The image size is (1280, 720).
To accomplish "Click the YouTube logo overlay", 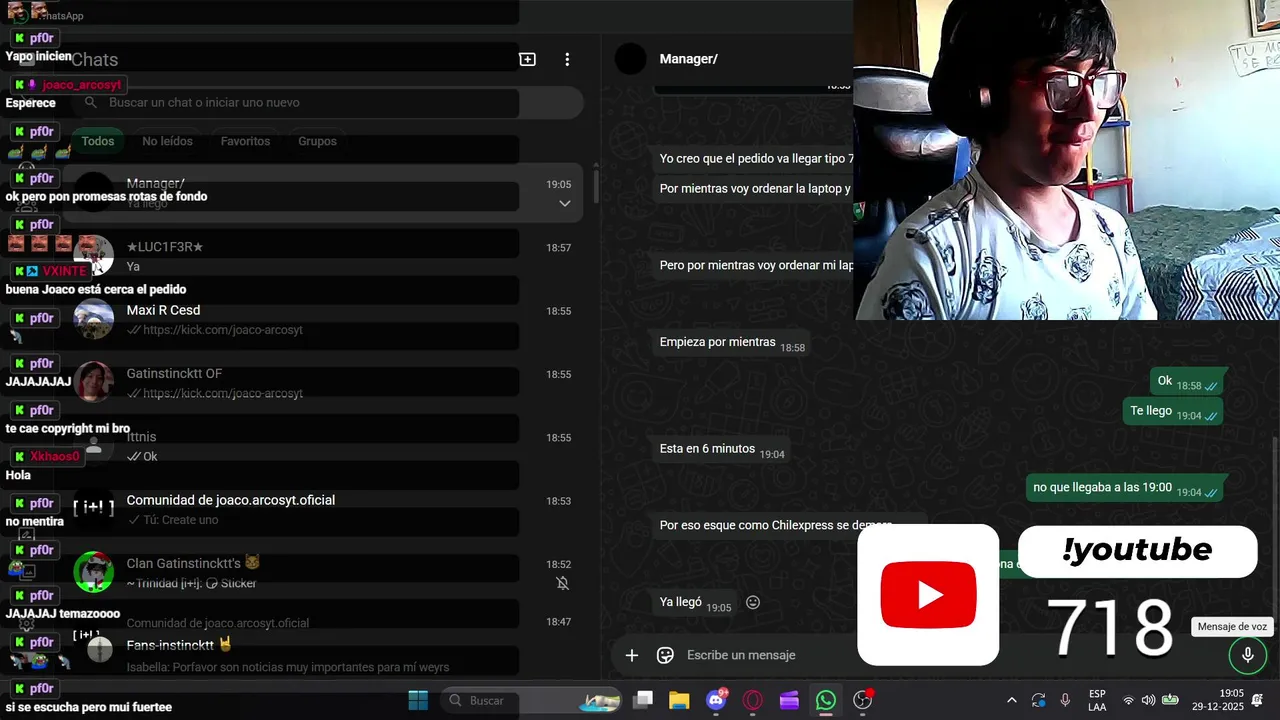I will point(928,595).
